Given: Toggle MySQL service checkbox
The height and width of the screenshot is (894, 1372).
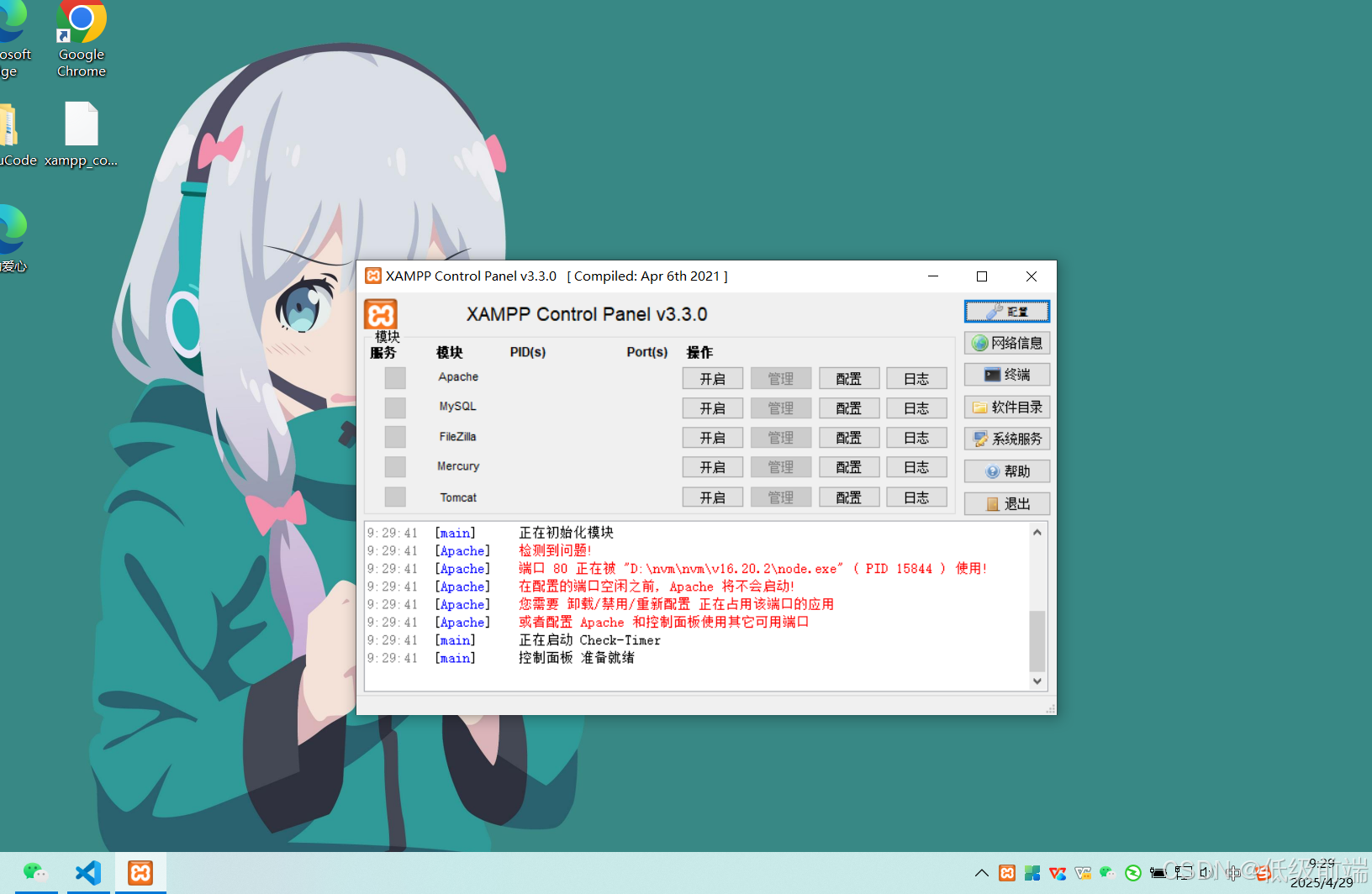Looking at the screenshot, I should coord(395,408).
